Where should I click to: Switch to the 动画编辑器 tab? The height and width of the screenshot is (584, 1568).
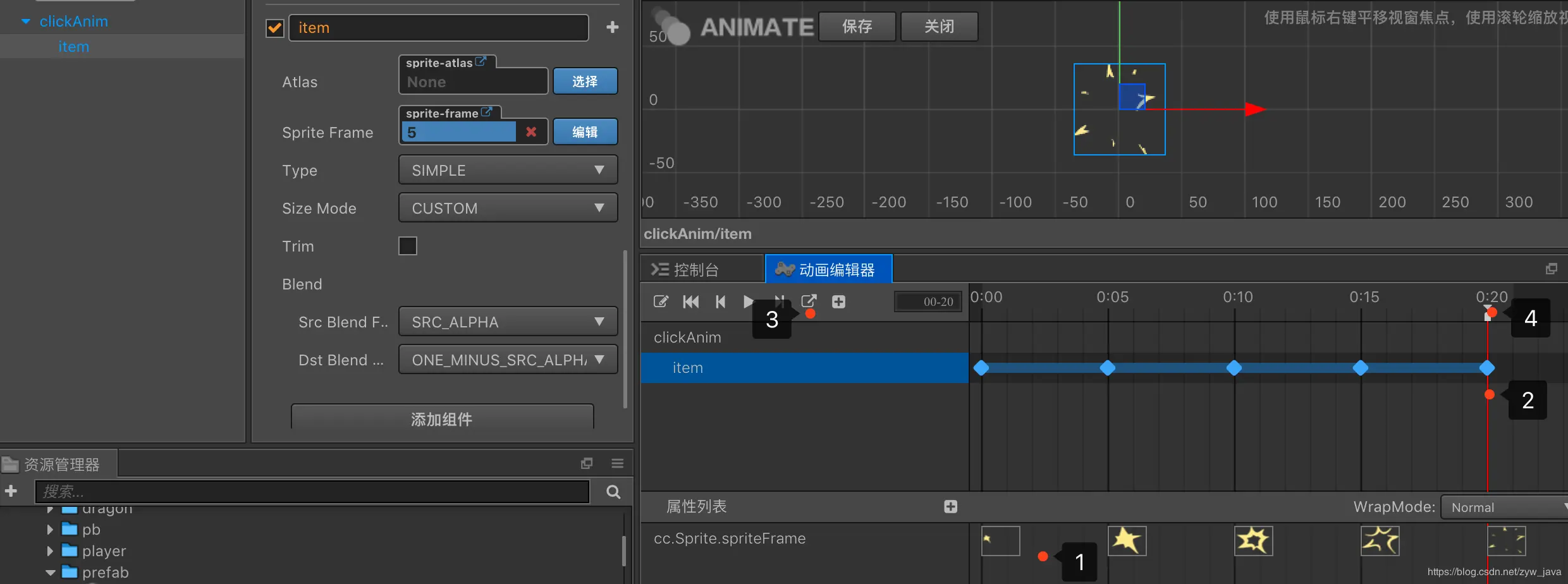click(x=829, y=269)
